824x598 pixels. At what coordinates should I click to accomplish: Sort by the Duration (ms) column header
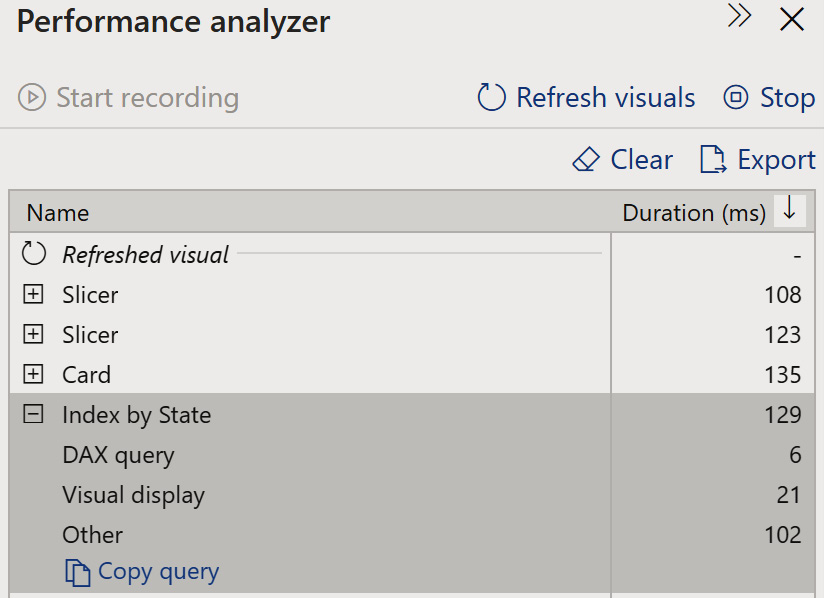(x=693, y=213)
